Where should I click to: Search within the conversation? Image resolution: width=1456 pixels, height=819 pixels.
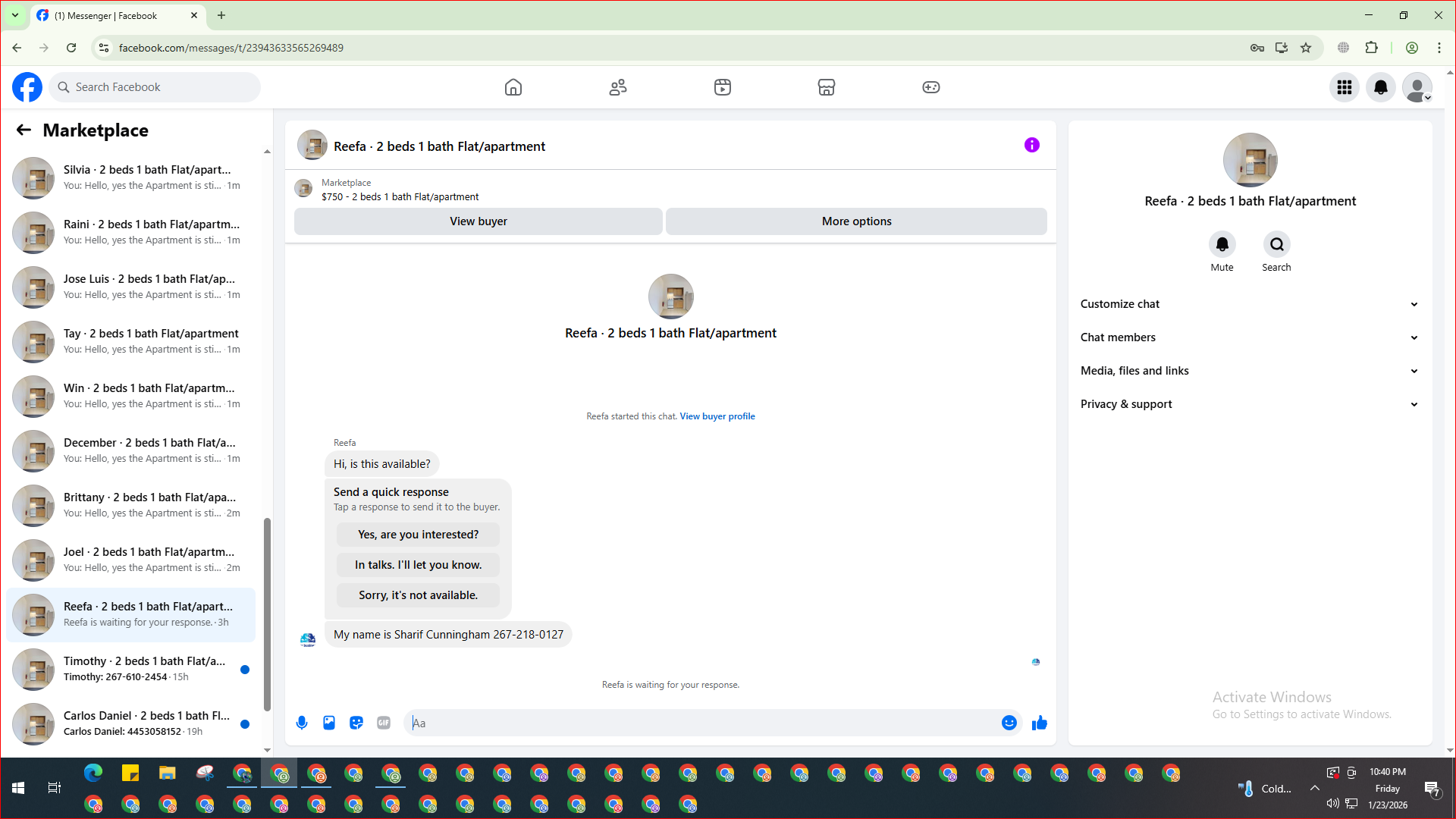(x=1276, y=245)
